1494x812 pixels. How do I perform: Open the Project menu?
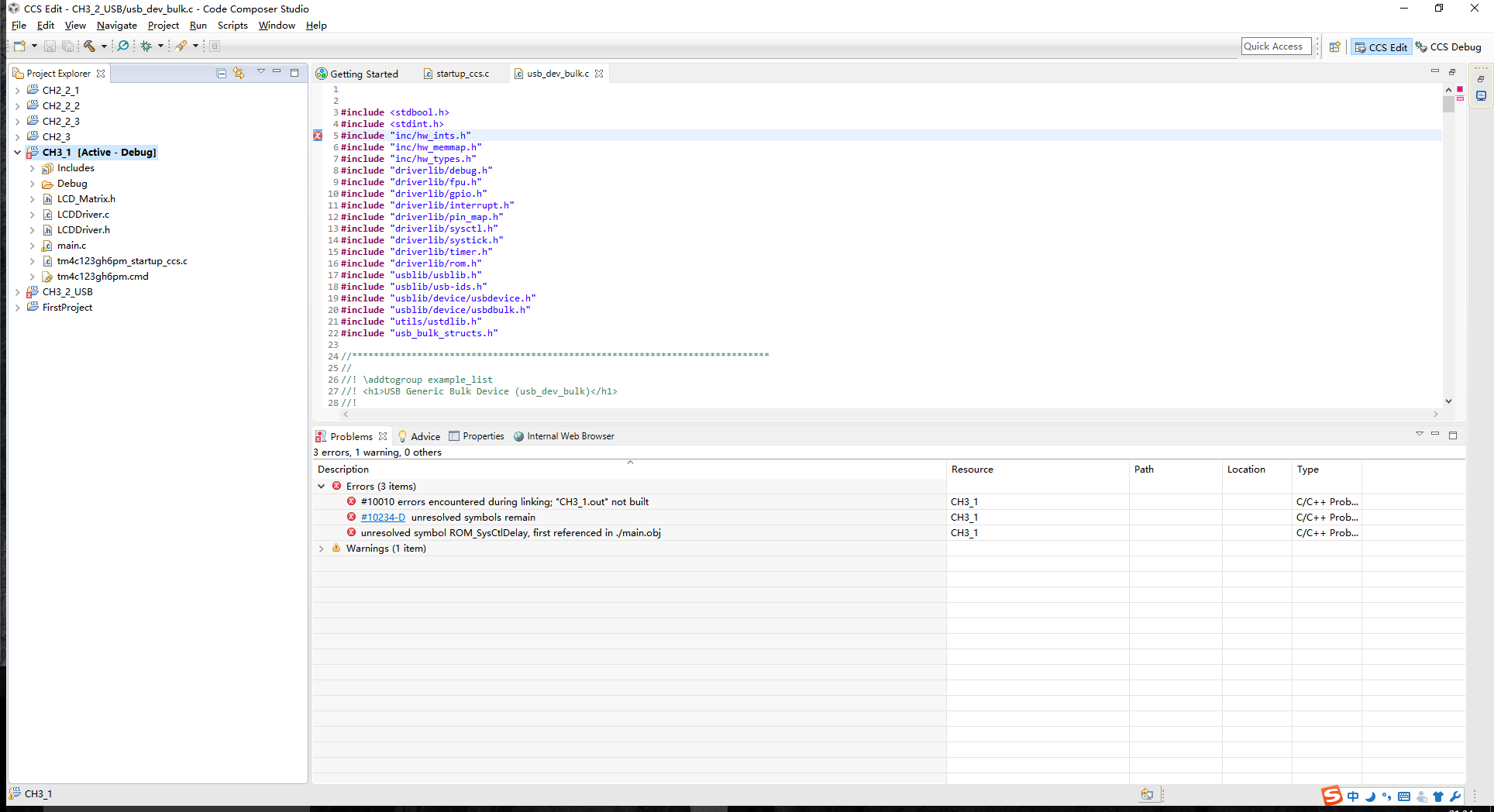coord(163,26)
